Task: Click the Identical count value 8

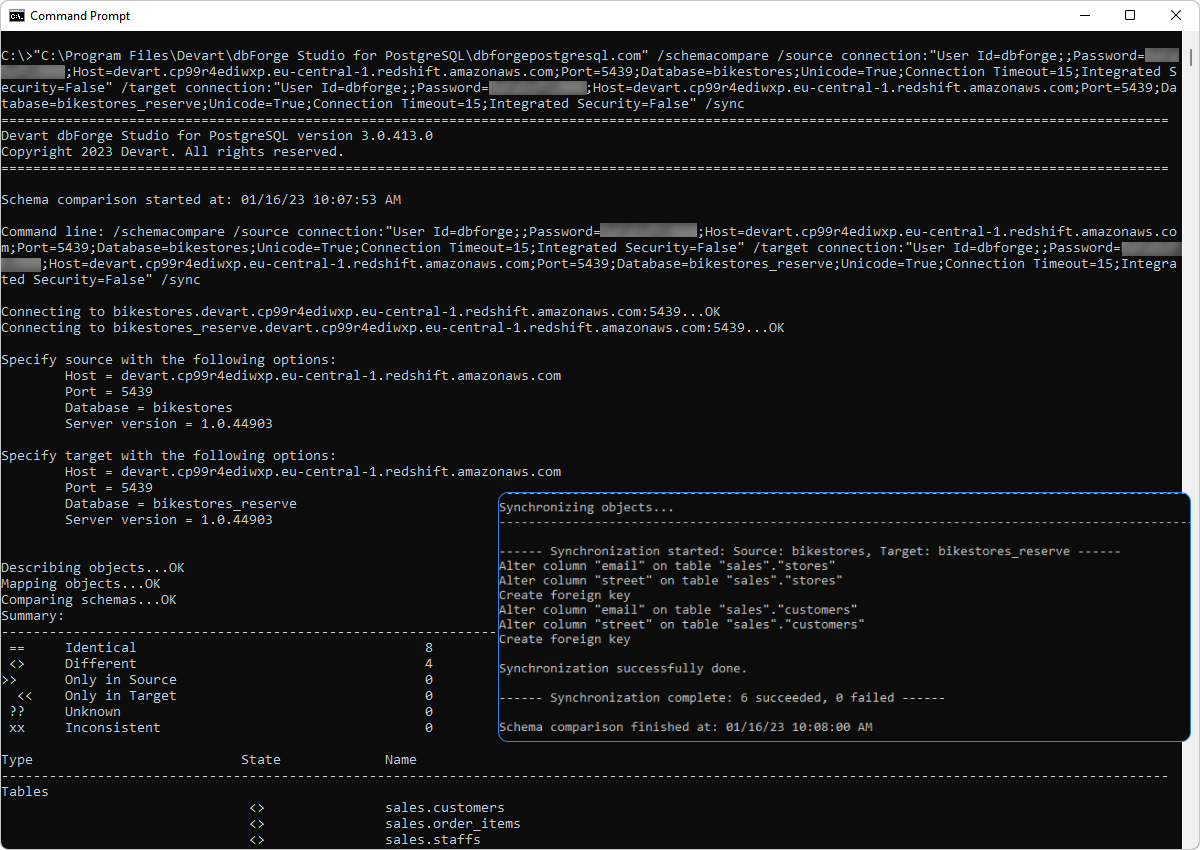Action: pos(429,648)
